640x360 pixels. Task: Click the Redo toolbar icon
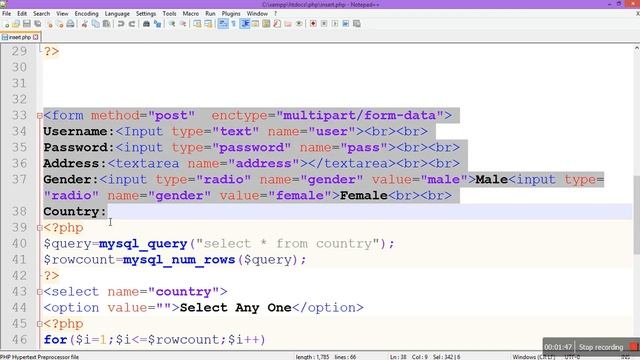(x=131, y=24)
